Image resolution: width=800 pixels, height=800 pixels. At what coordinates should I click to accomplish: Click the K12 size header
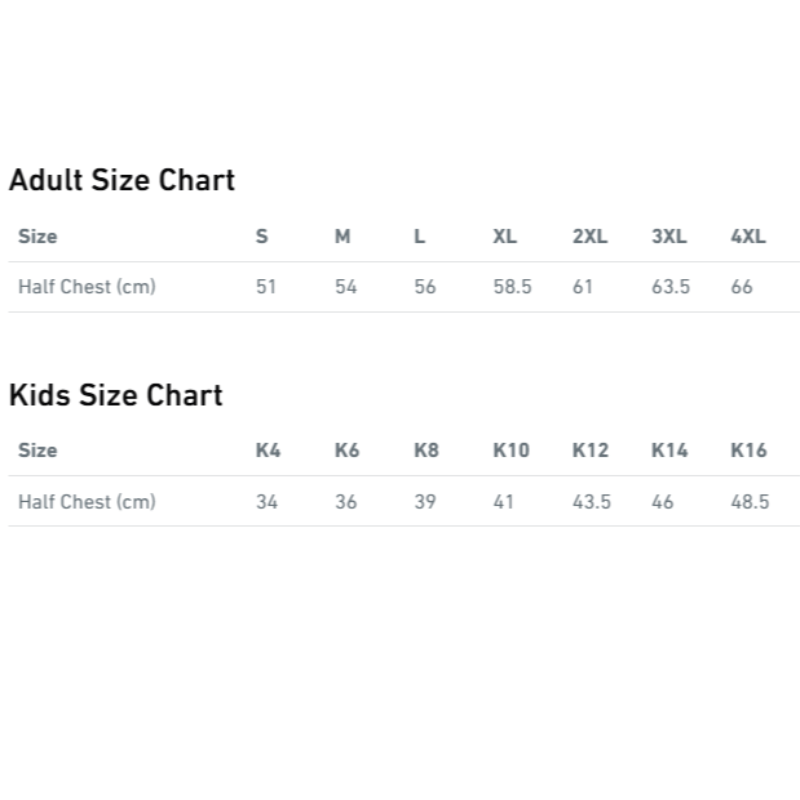590,451
